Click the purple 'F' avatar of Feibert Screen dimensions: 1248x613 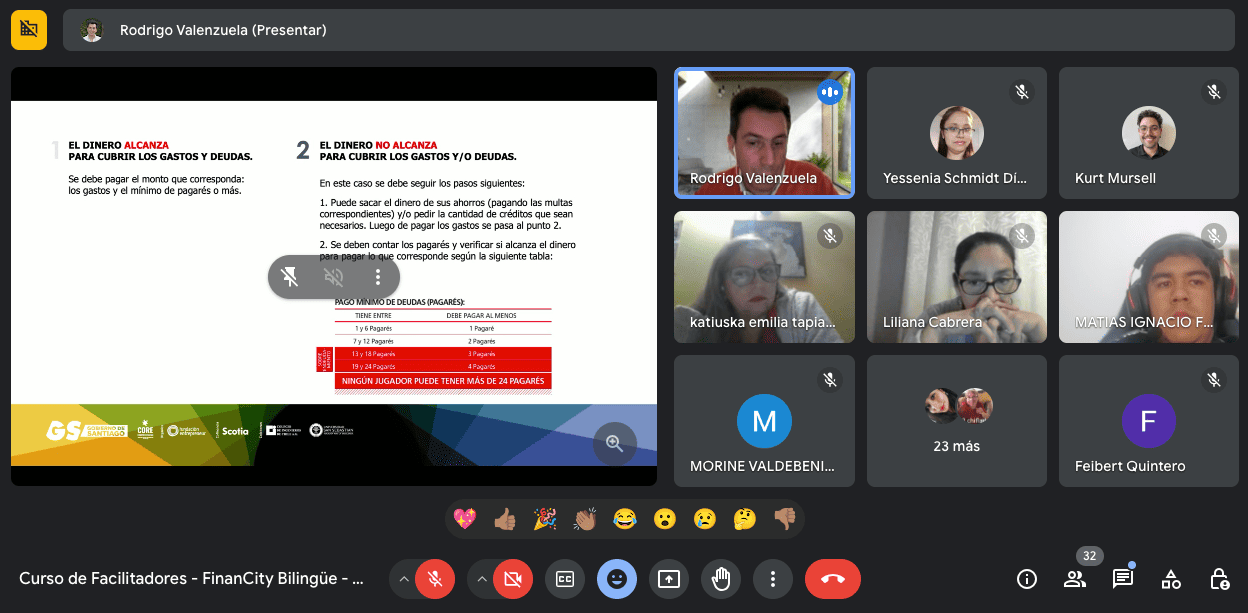pos(1149,421)
